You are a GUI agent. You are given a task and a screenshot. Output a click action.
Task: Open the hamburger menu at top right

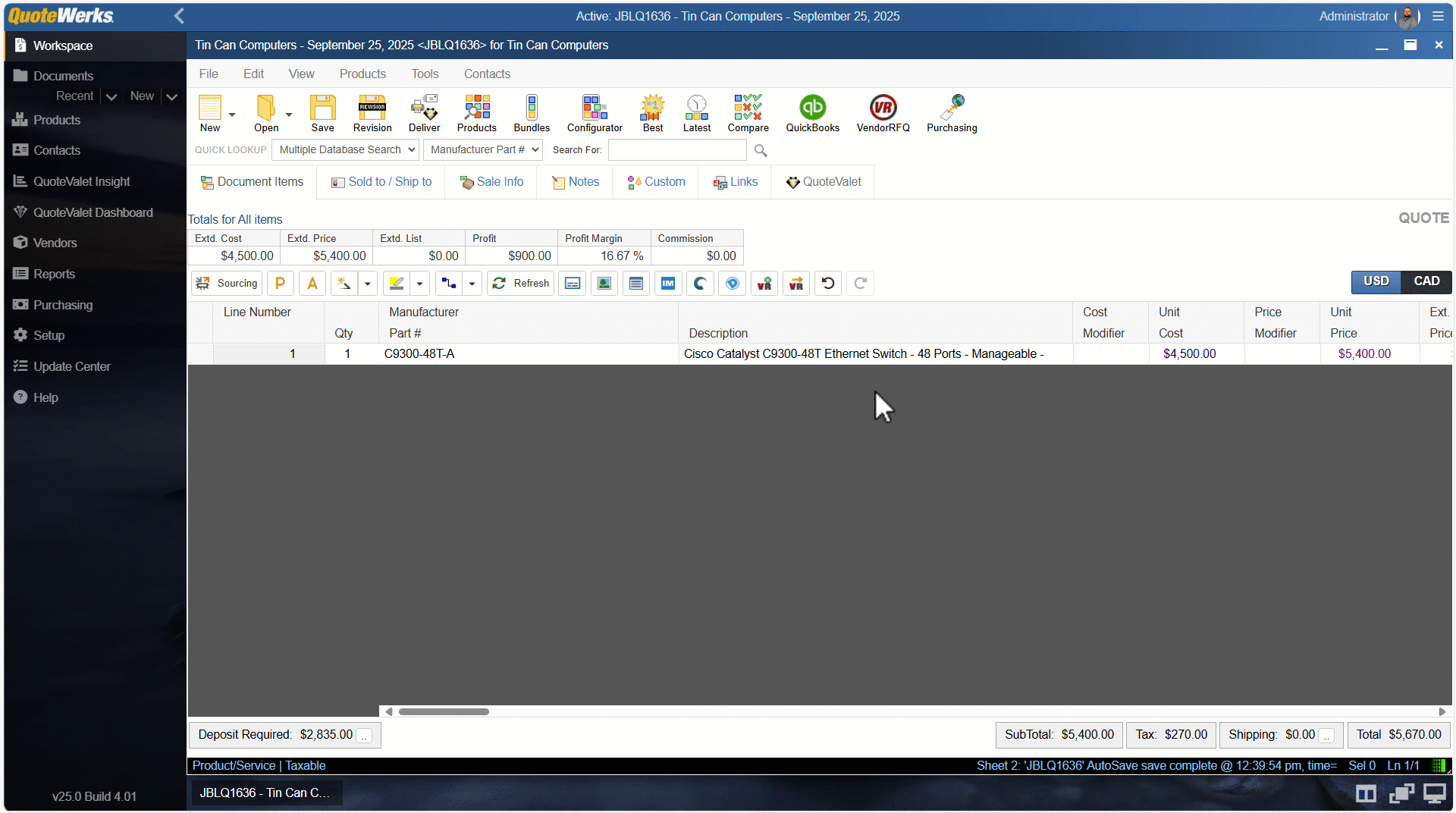[x=1438, y=16]
